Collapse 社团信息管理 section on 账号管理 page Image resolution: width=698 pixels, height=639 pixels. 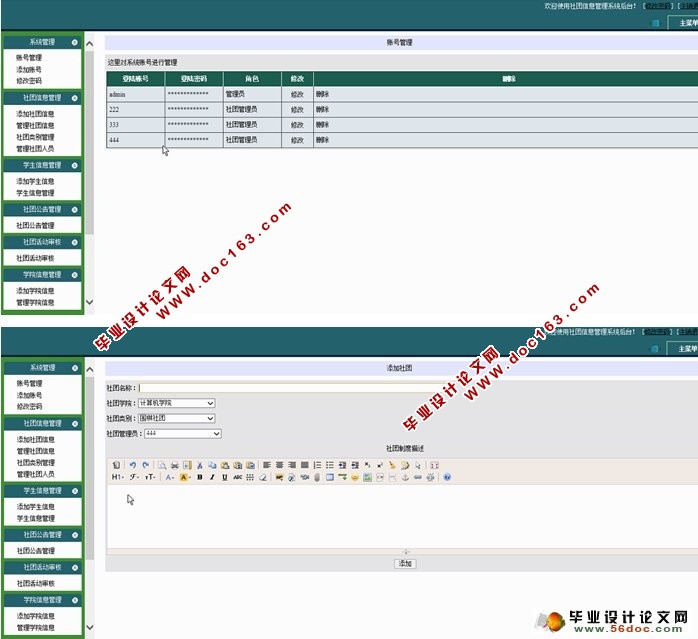74,98
